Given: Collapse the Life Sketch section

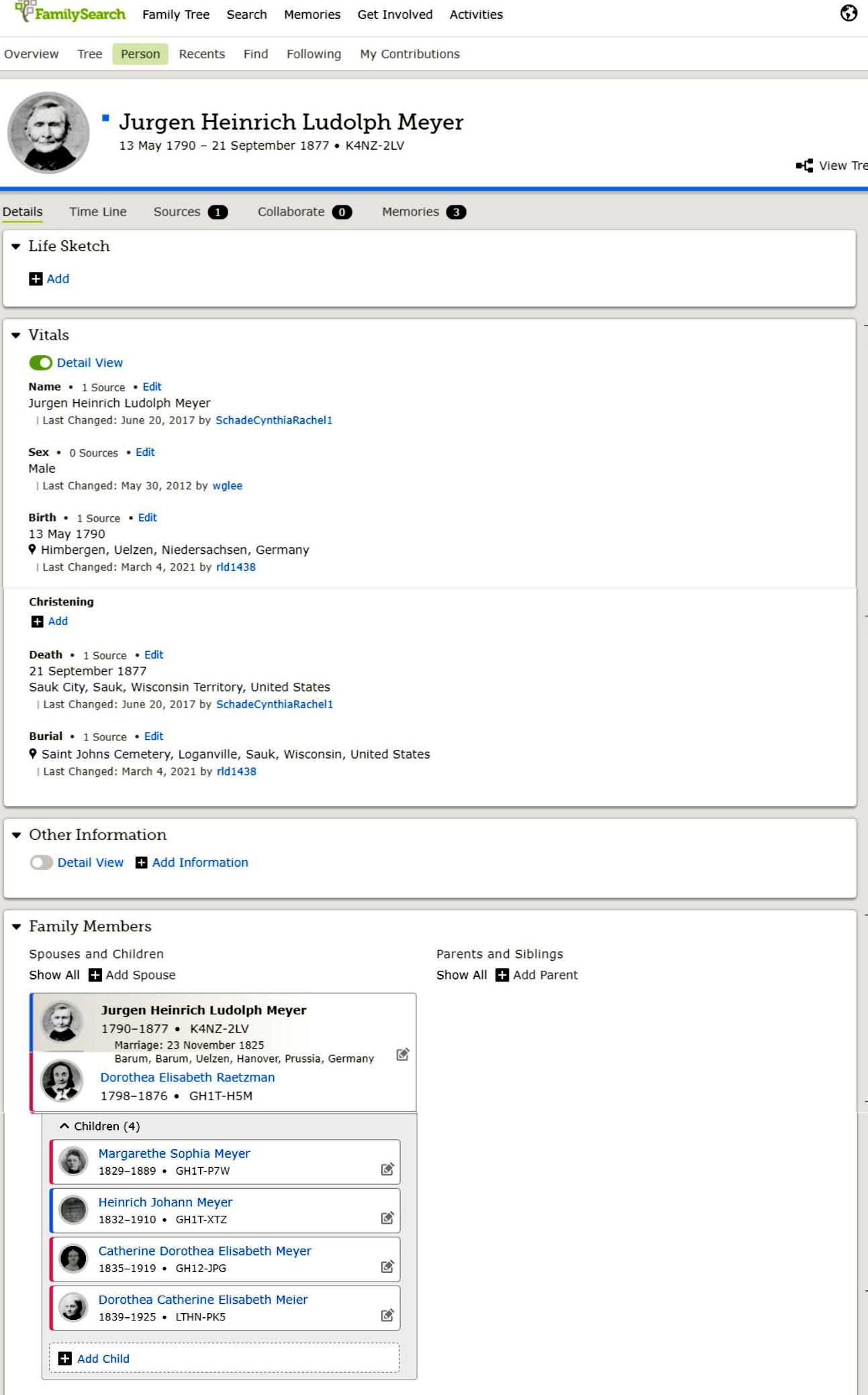Looking at the screenshot, I should click(x=16, y=246).
